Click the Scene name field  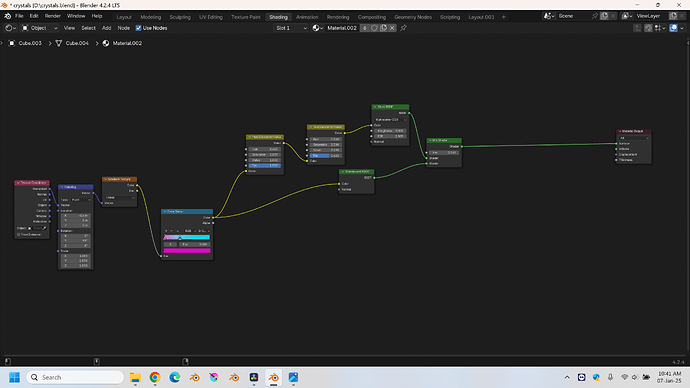tap(573, 16)
